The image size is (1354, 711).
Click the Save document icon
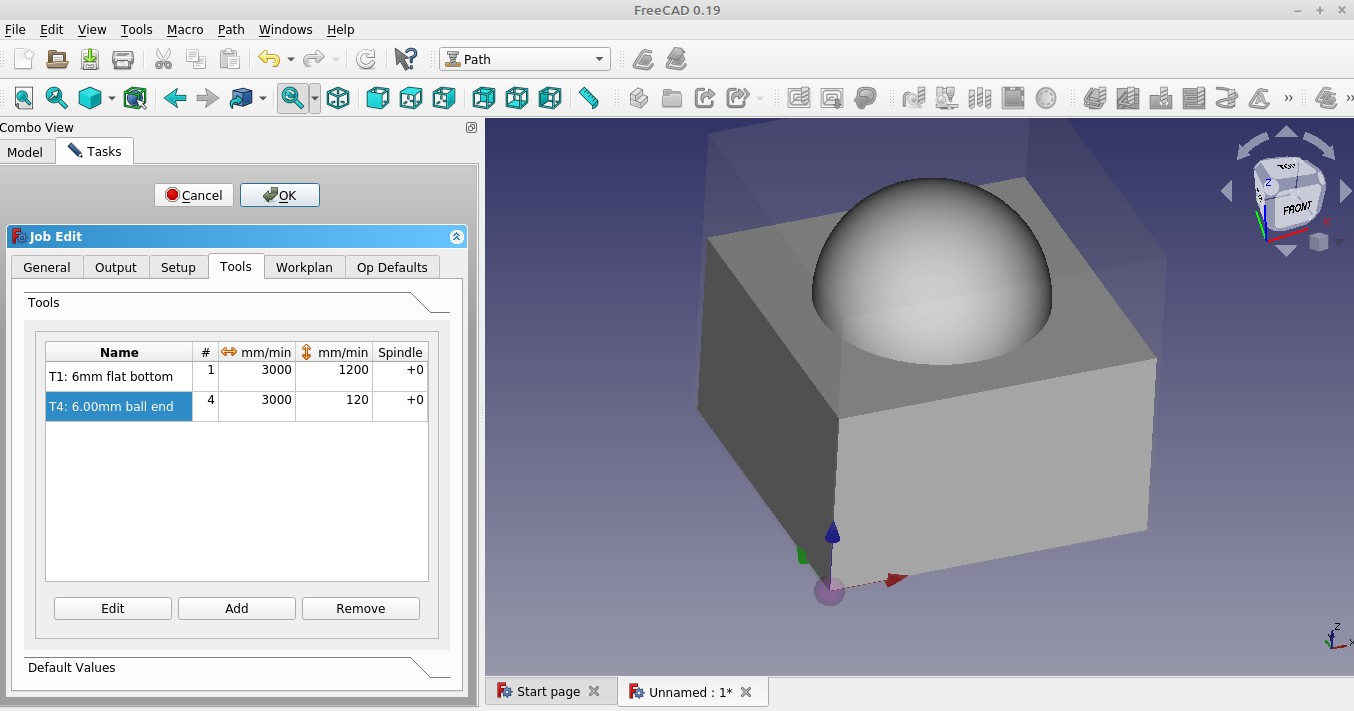coord(90,59)
